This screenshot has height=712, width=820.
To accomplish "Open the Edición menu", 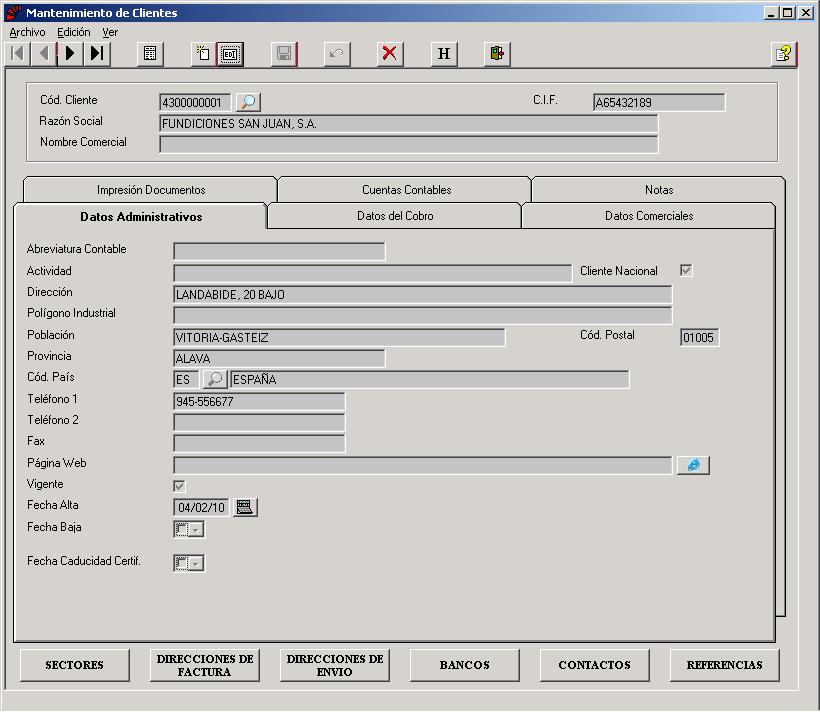I will pos(74,32).
